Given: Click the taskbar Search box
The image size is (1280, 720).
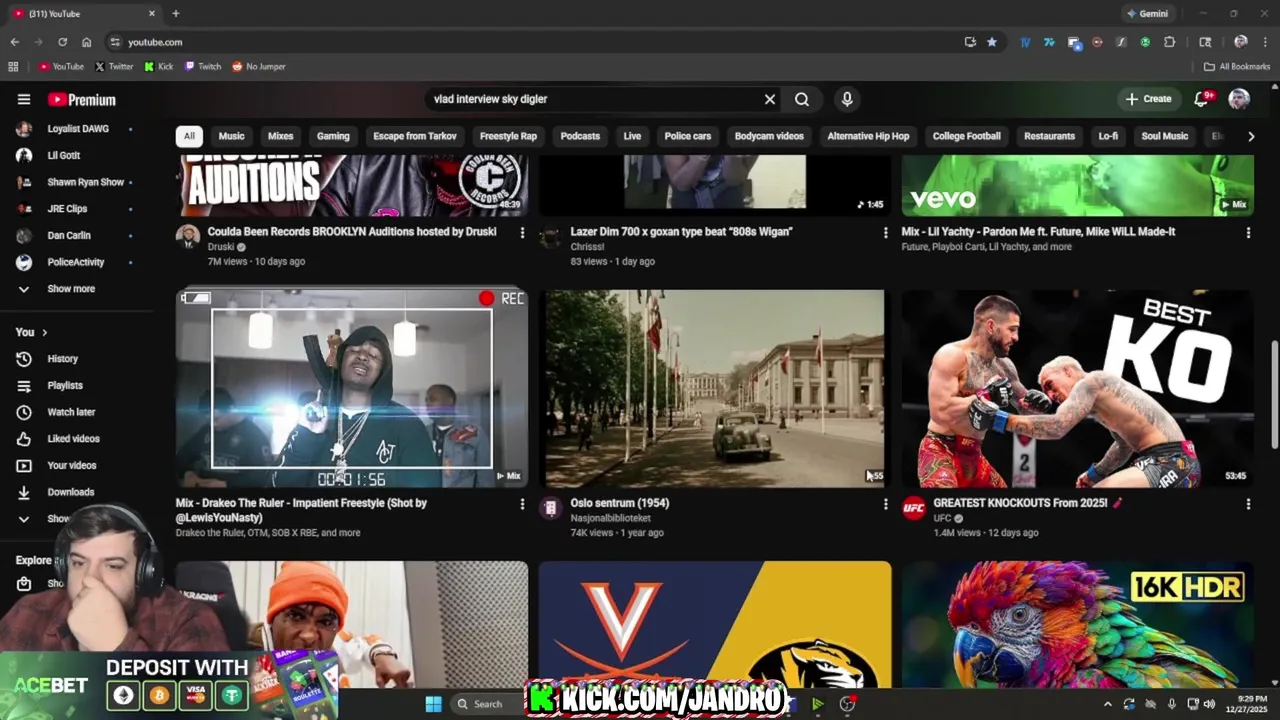Looking at the screenshot, I should [485, 704].
